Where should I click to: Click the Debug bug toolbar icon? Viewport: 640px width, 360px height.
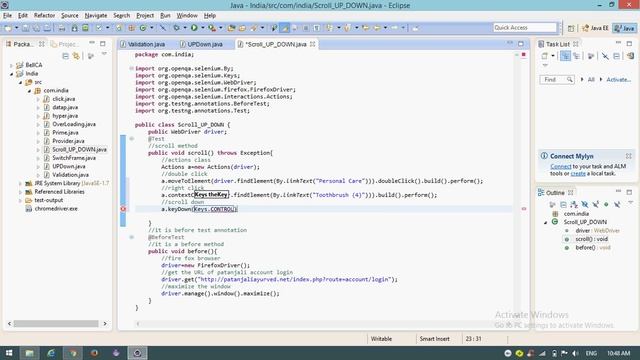coord(177,28)
